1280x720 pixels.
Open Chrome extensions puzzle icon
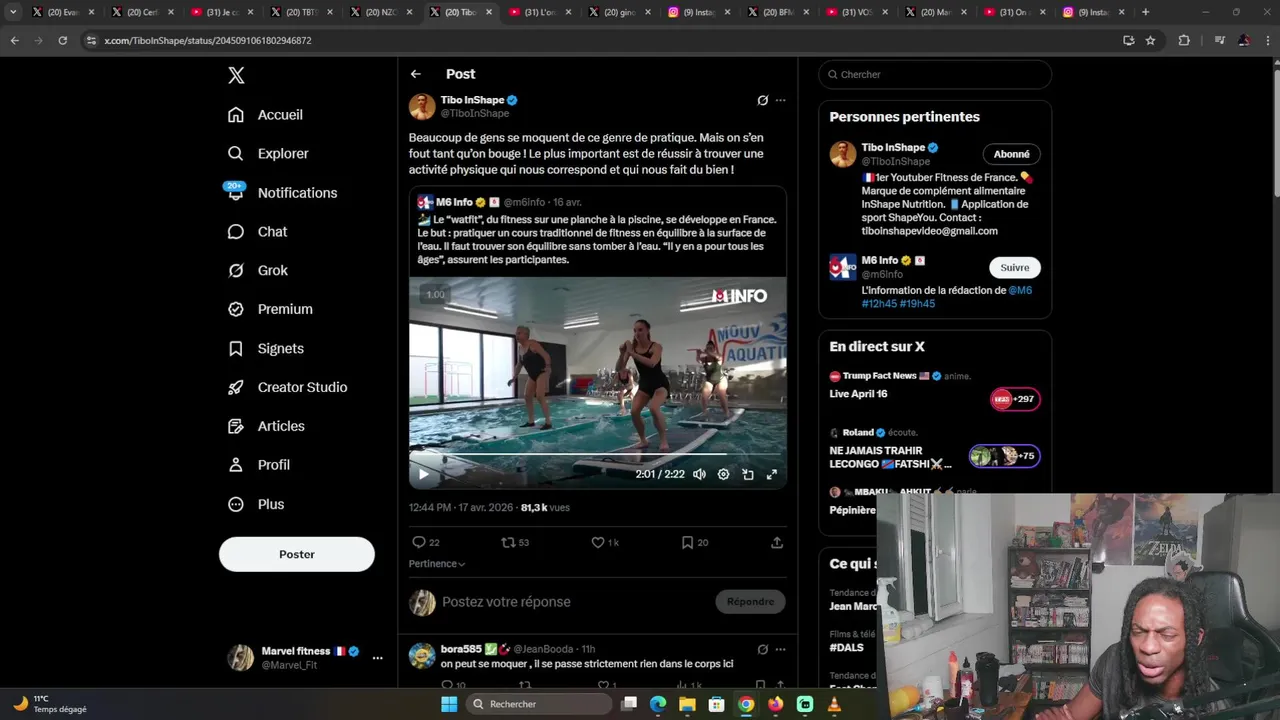coord(1184,40)
